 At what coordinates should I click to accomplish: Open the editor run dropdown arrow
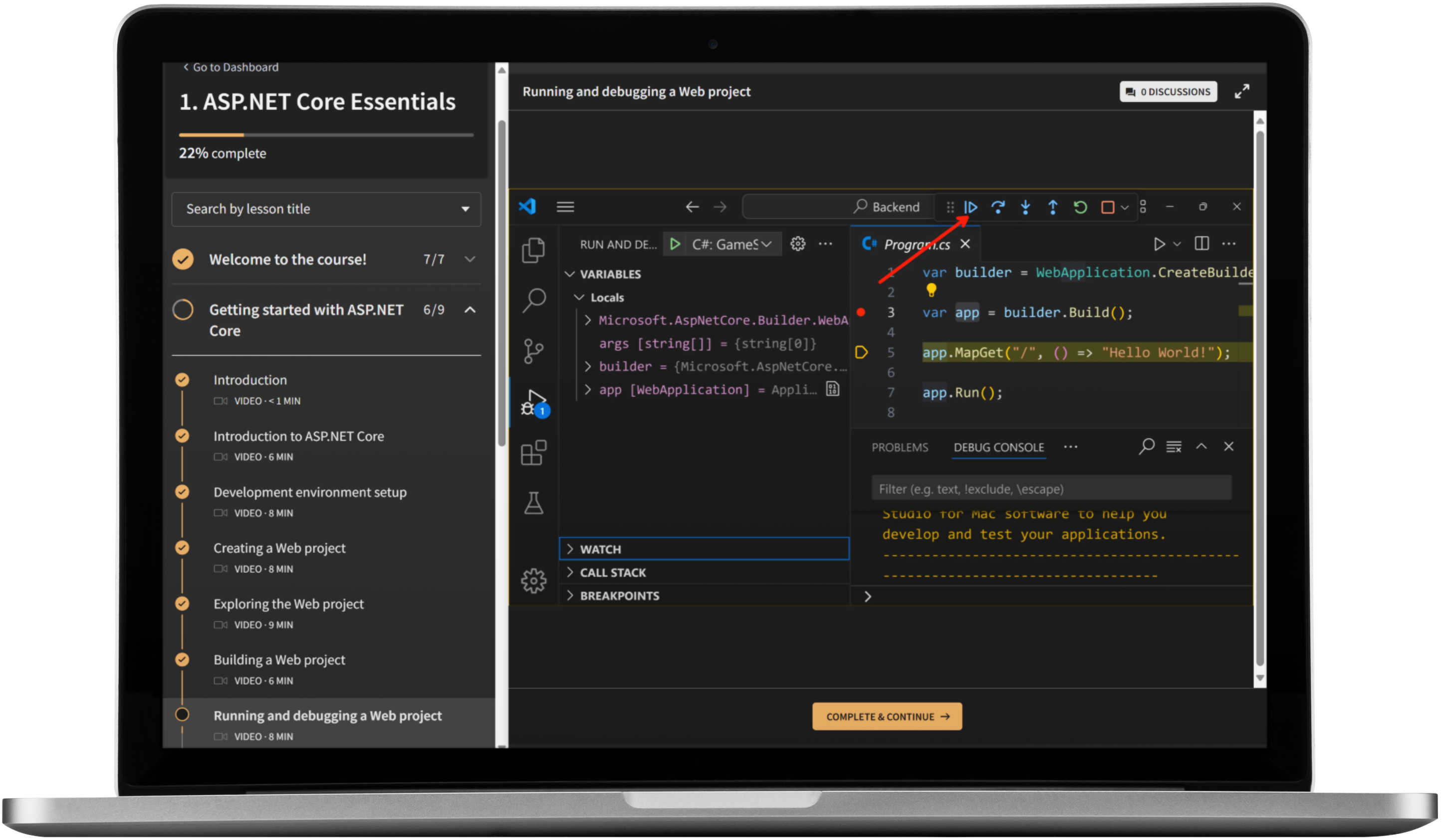[1177, 244]
